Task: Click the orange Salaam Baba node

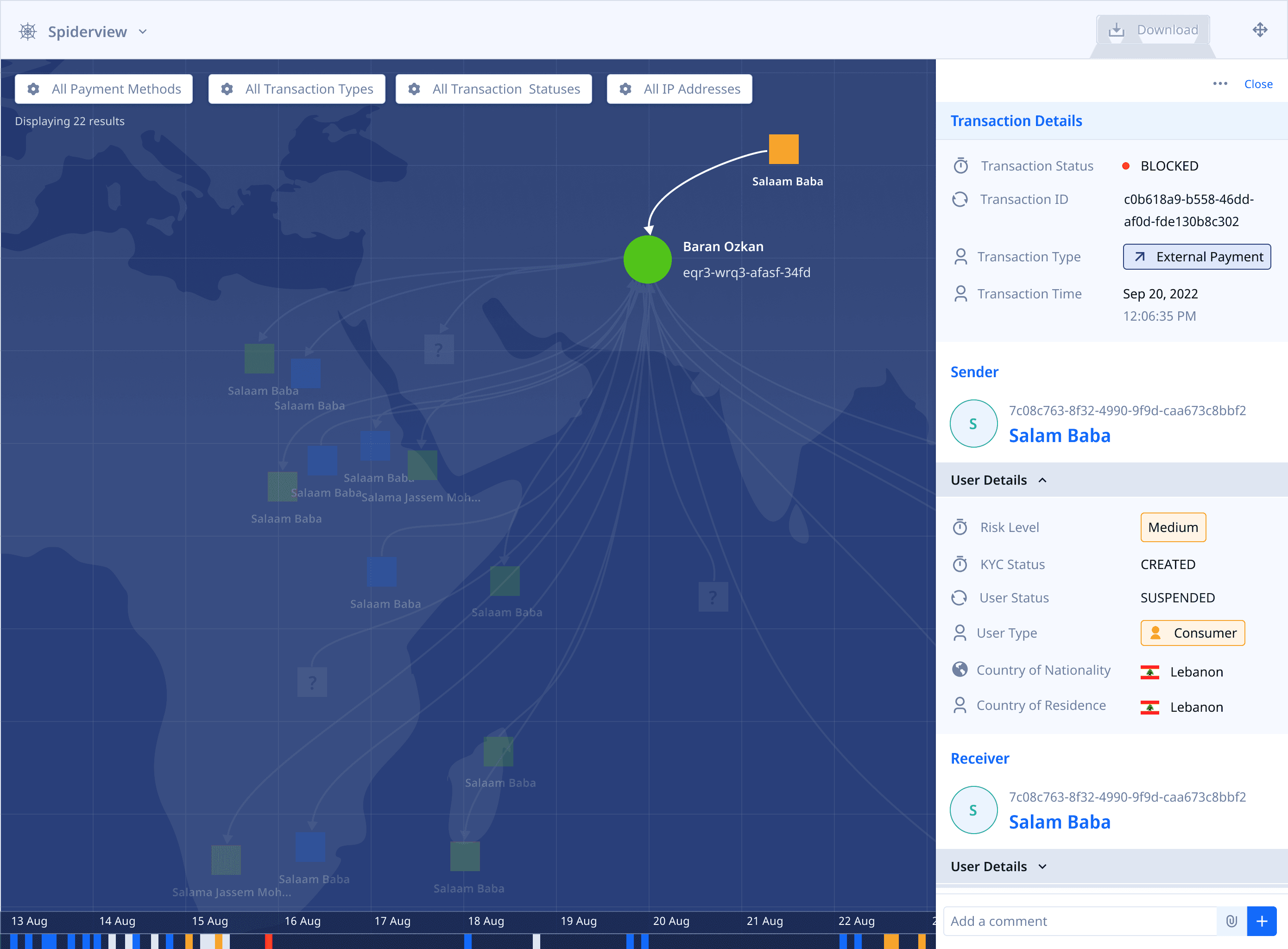Action: point(783,149)
